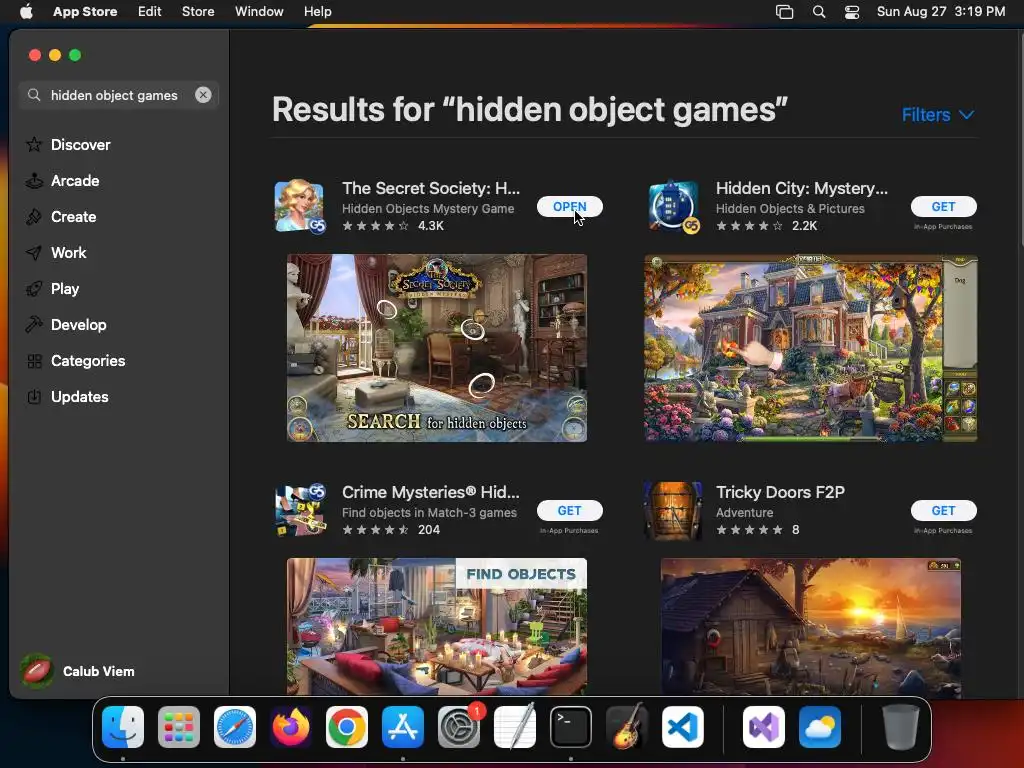Open Launchpad from the Dock
The image size is (1024, 768).
coord(179,727)
